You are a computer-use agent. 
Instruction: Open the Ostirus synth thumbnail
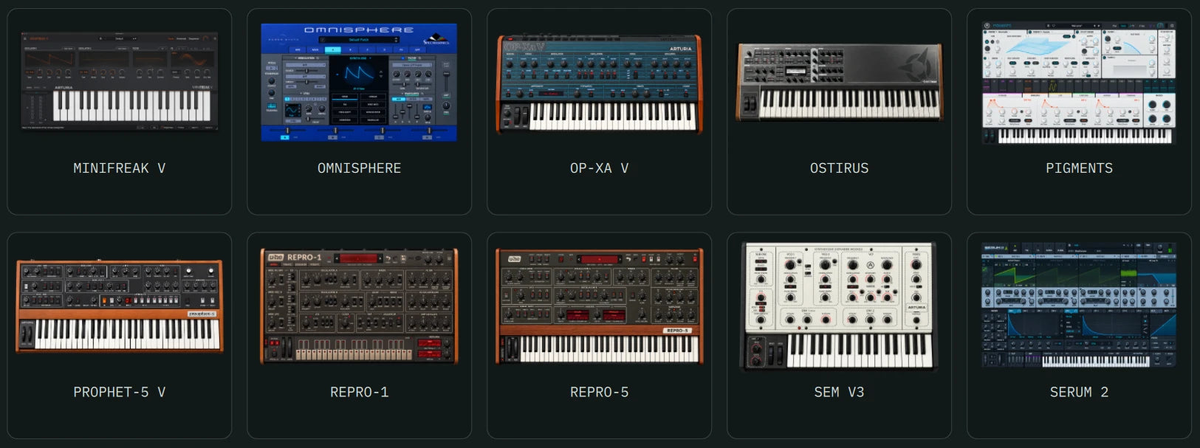839,83
